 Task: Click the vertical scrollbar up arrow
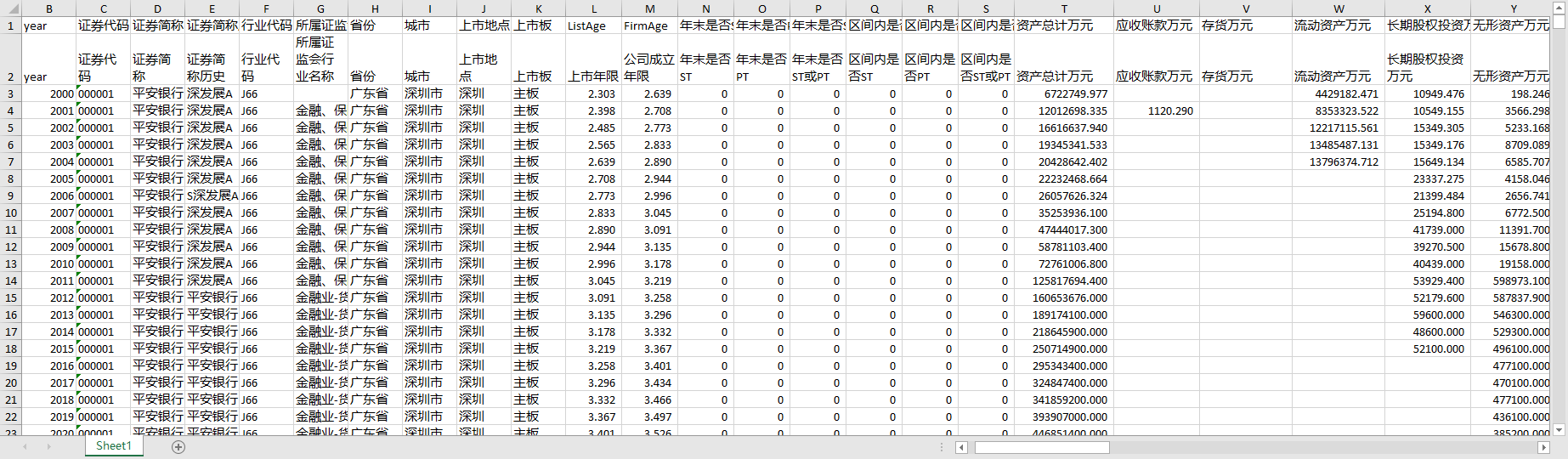1560,8
